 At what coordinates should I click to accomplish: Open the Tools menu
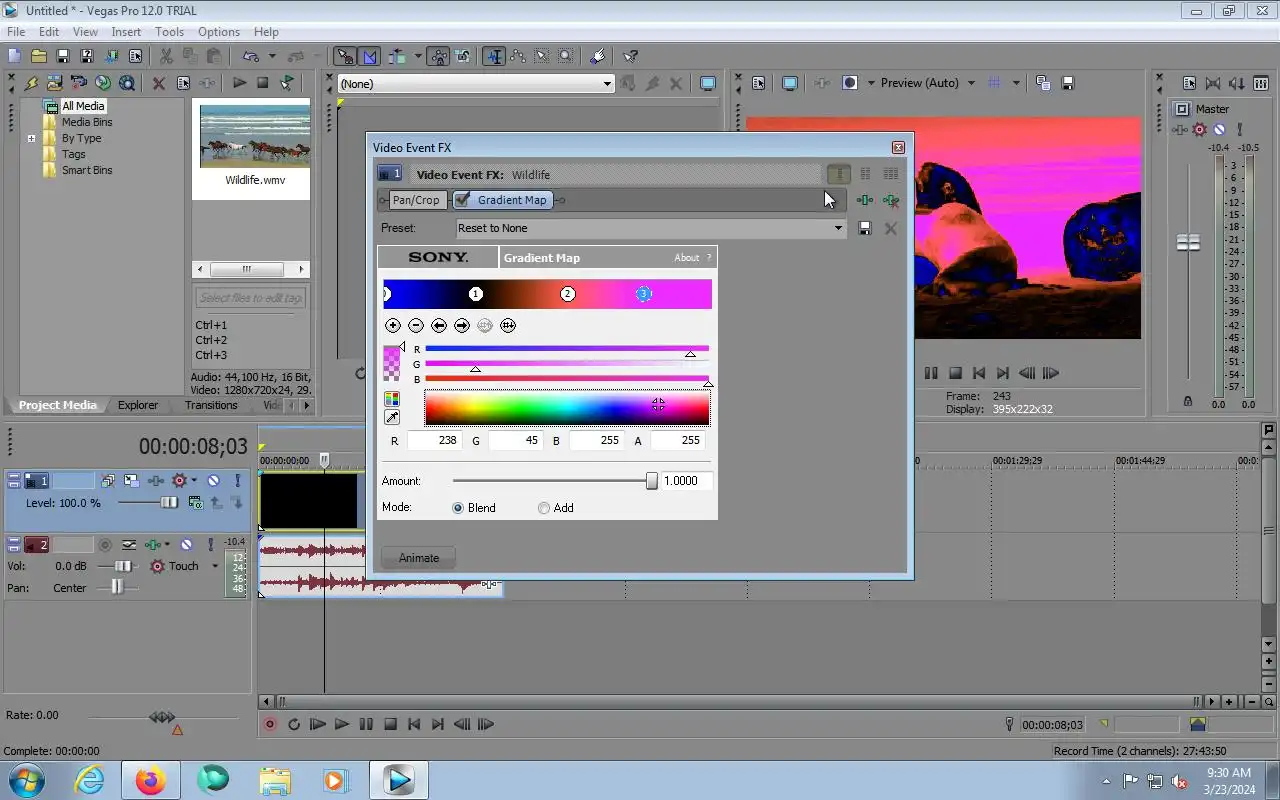coord(169,32)
